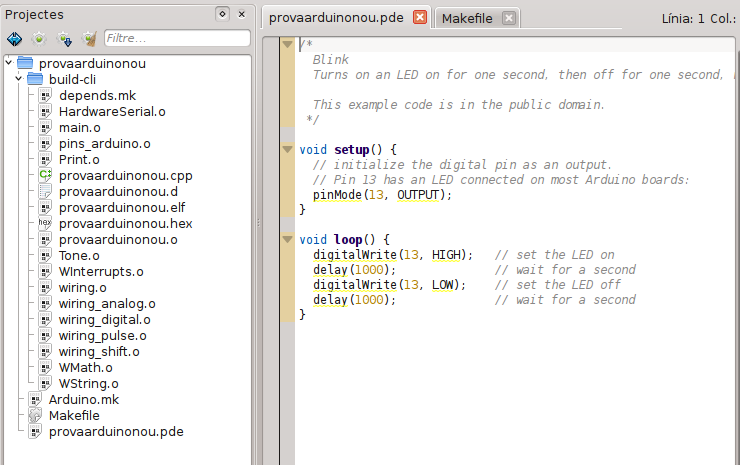Click the provaarduinonou.pde icon in project tree

pyautogui.click(x=35, y=431)
